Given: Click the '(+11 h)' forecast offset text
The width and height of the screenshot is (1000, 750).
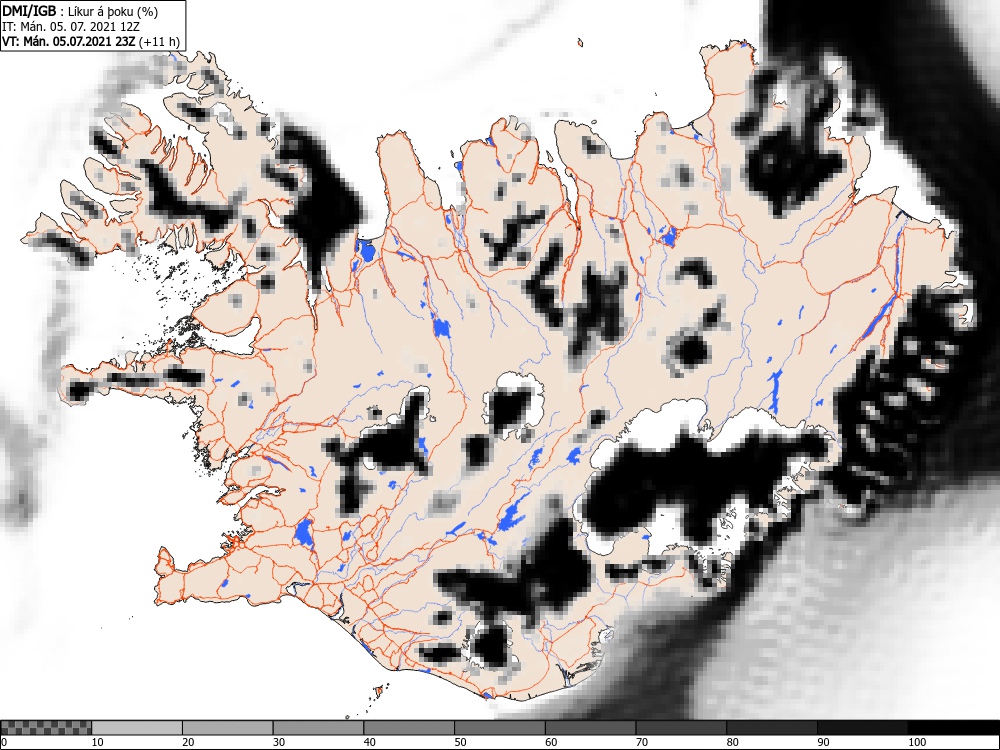Looking at the screenshot, I should pos(159,42).
